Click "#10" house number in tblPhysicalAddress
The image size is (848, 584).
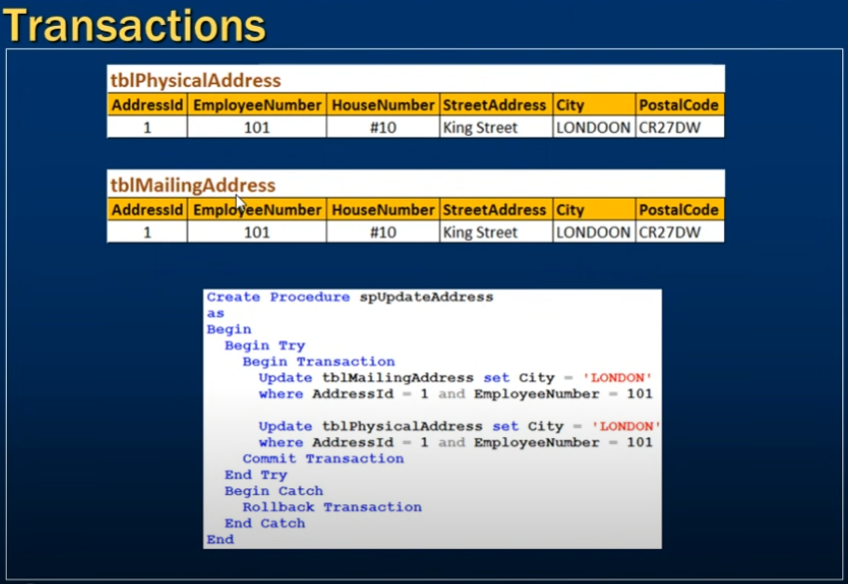(x=383, y=128)
